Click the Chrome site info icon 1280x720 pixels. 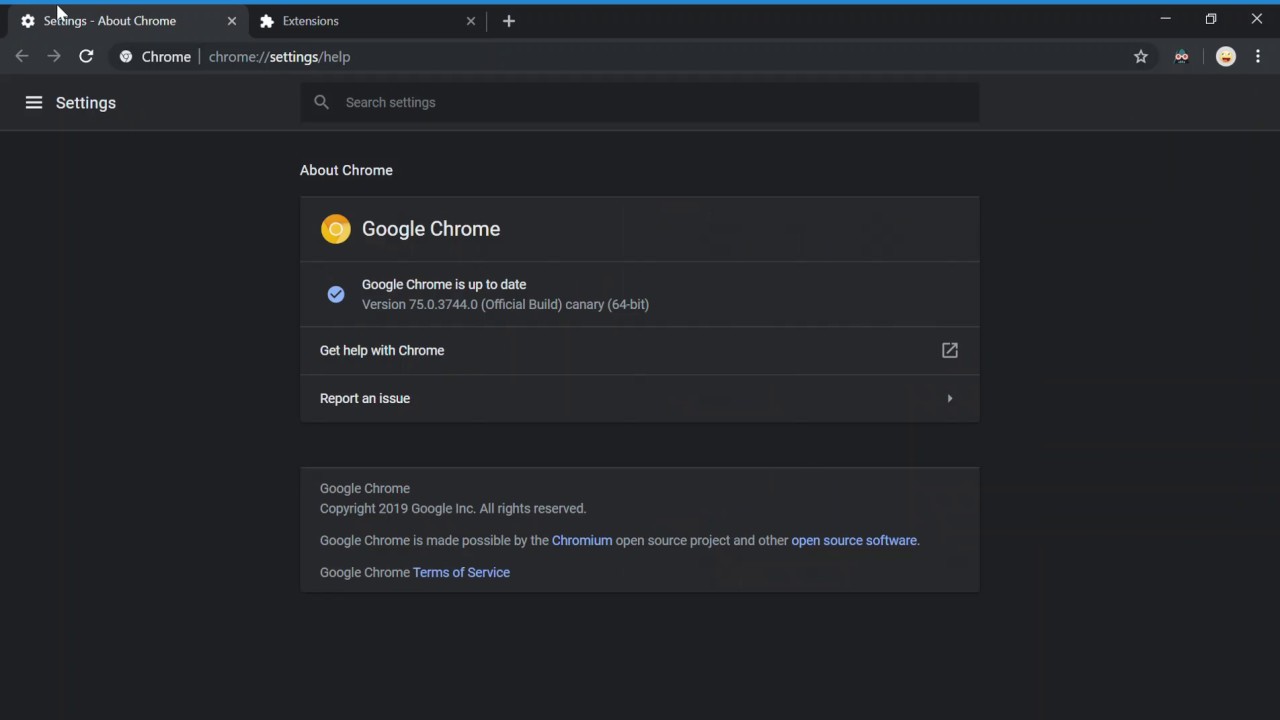[126, 57]
